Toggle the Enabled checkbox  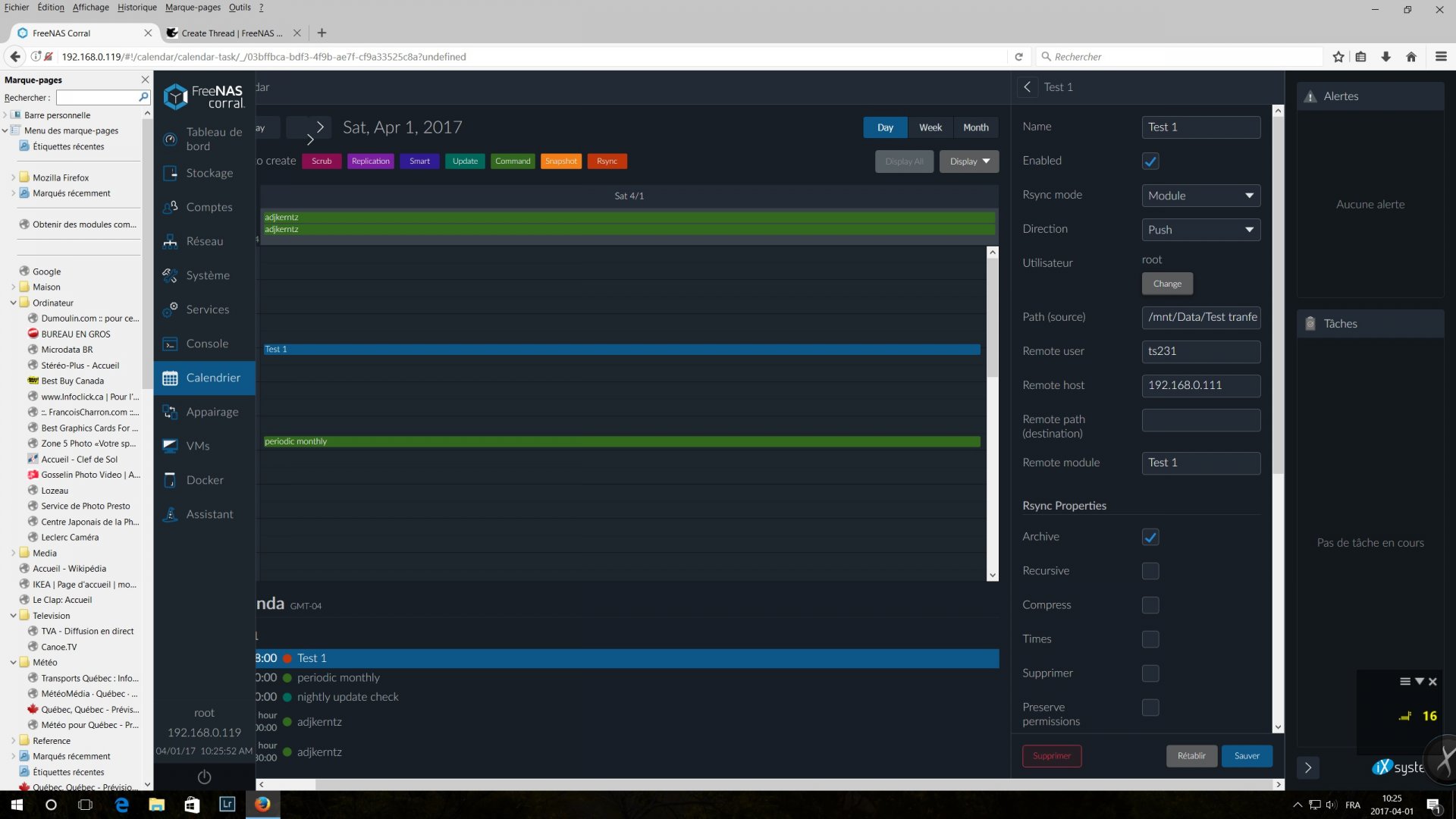(1150, 162)
